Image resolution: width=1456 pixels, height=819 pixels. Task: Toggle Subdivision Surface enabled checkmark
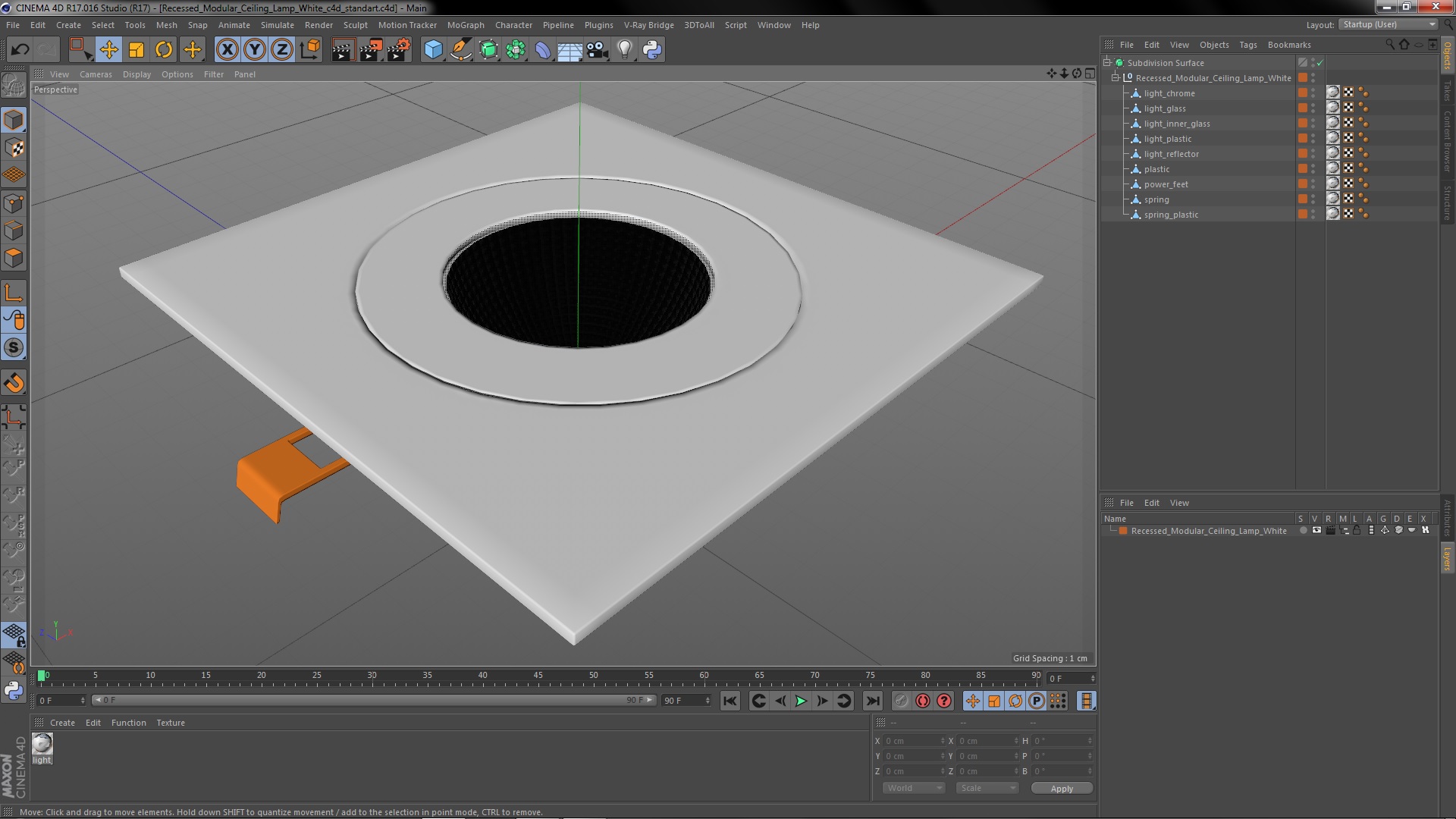[x=1320, y=63]
